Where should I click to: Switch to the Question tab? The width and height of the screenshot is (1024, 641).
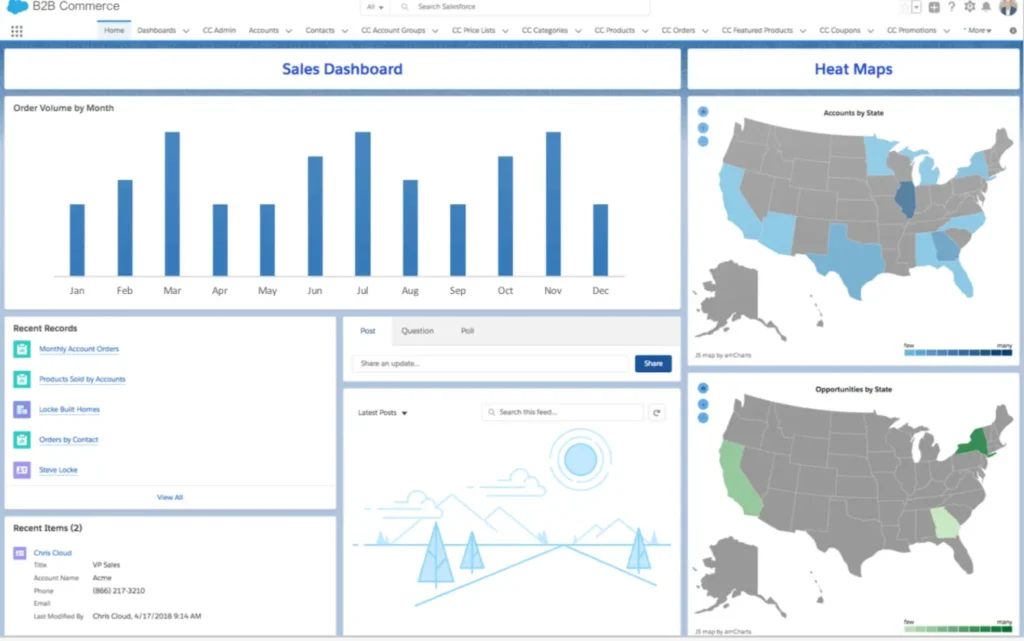(417, 331)
